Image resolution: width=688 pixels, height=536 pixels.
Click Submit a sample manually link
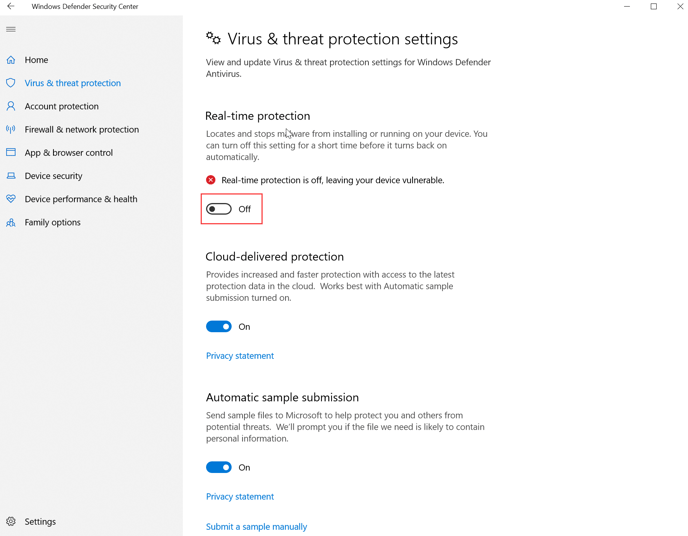click(256, 526)
